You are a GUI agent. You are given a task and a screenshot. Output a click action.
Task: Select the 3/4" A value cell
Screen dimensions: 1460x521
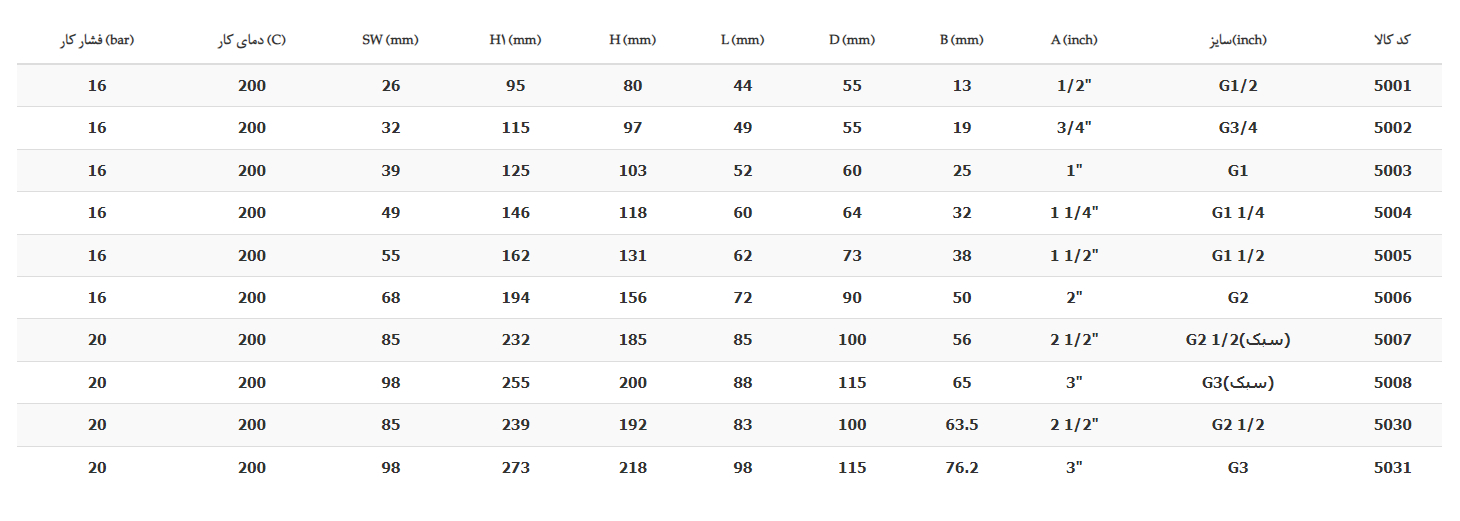pyautogui.click(x=1074, y=128)
